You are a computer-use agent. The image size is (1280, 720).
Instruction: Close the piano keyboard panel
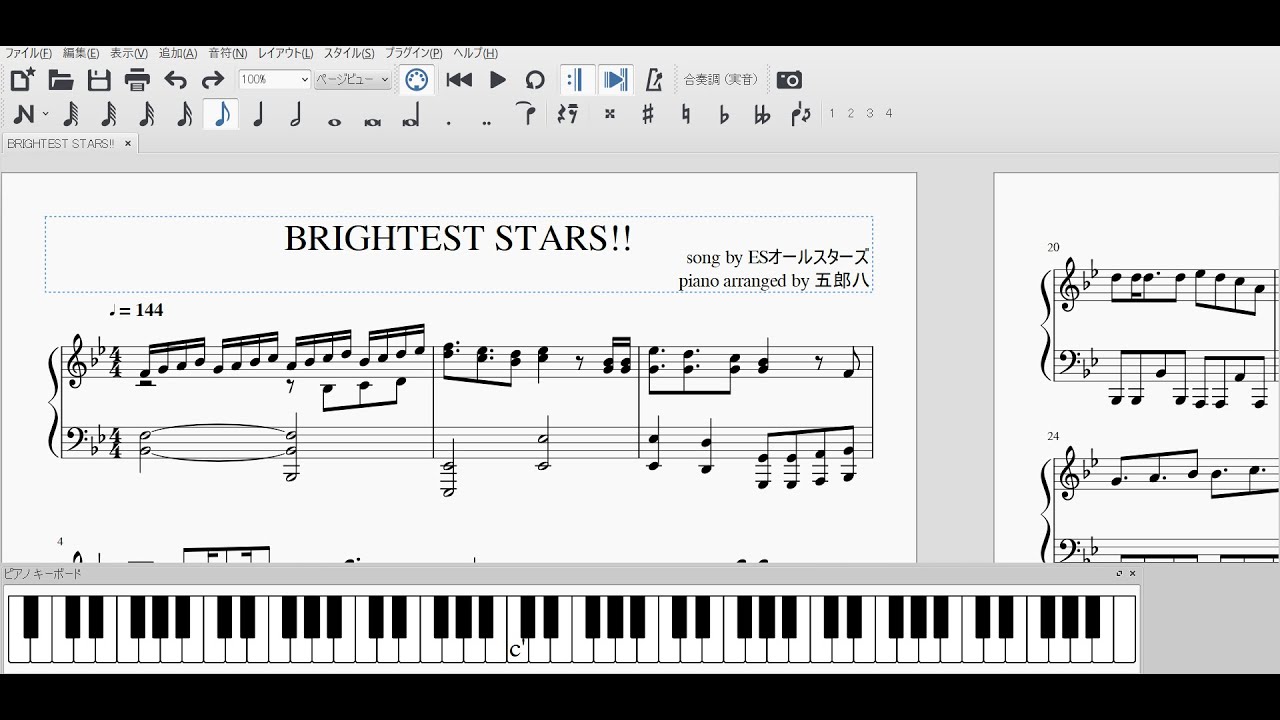1133,574
